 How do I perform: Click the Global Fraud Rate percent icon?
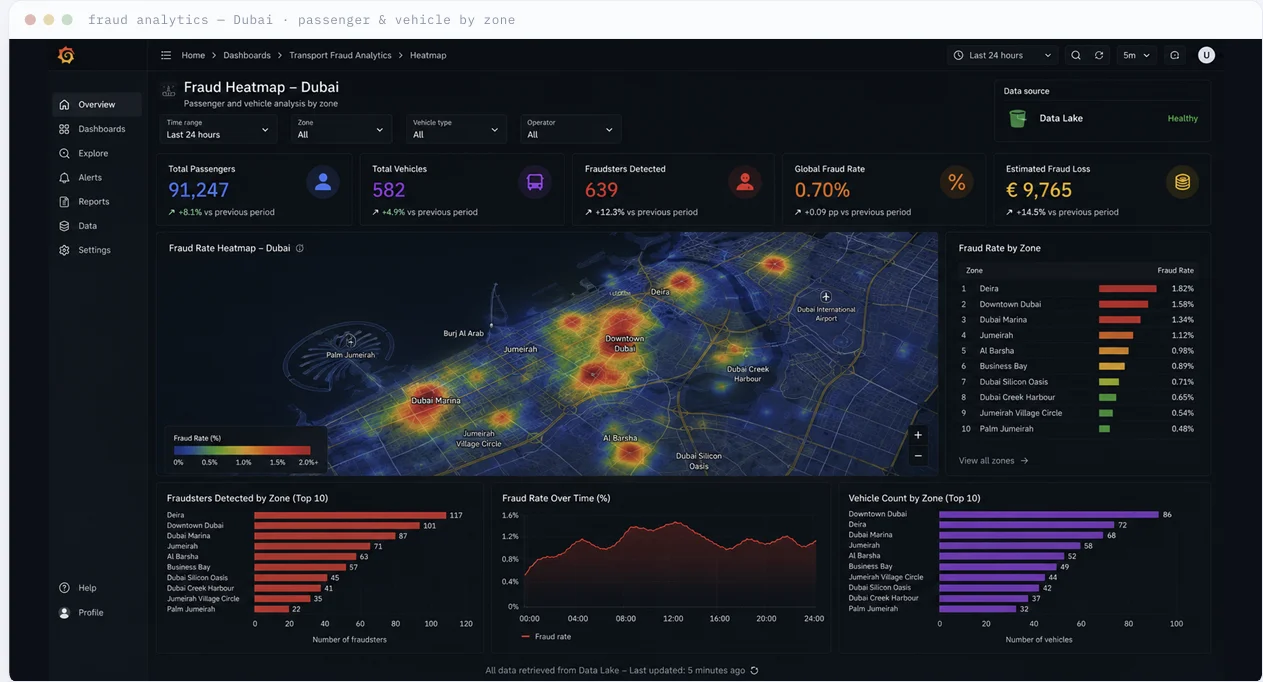click(957, 182)
